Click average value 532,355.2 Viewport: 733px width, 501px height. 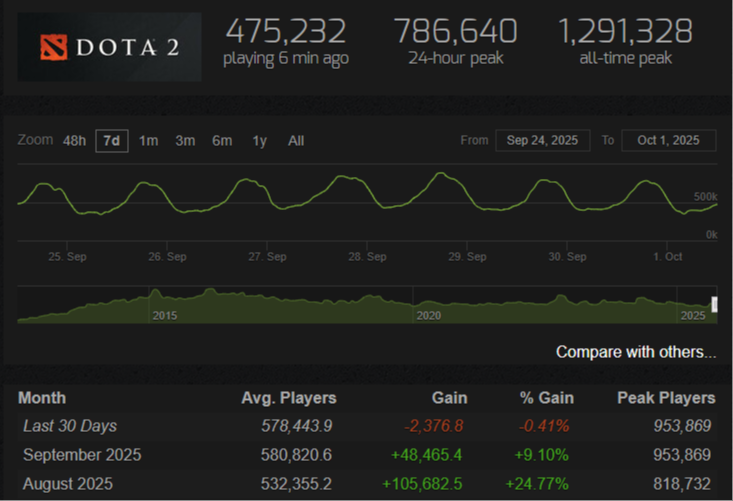pos(296,484)
